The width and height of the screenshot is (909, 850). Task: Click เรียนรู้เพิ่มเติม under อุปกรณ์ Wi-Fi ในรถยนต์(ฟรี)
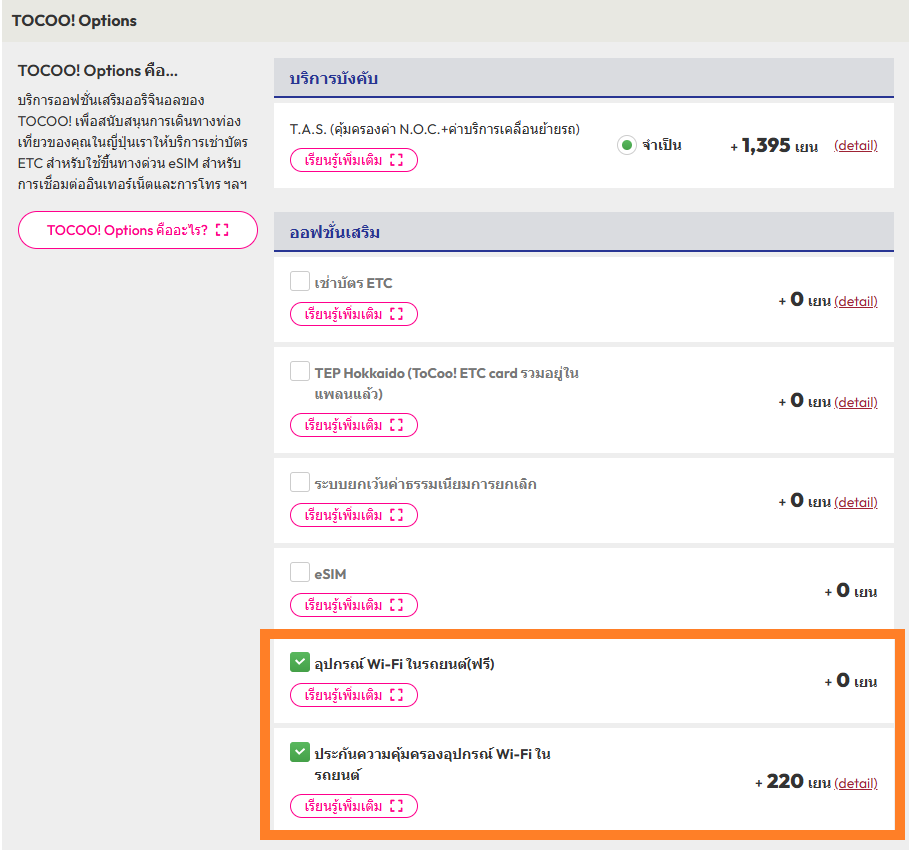pos(354,695)
